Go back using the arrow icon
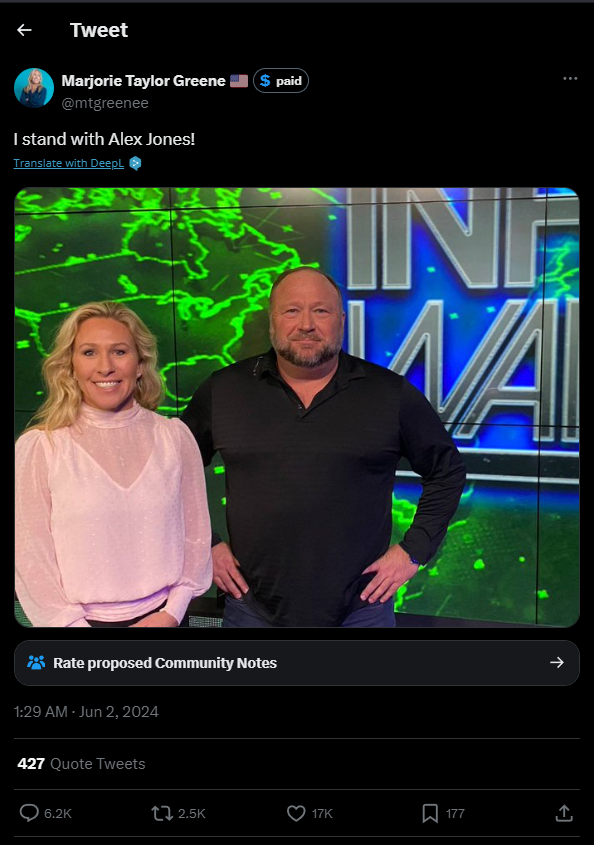Viewport: 594px width, 845px height. point(24,30)
